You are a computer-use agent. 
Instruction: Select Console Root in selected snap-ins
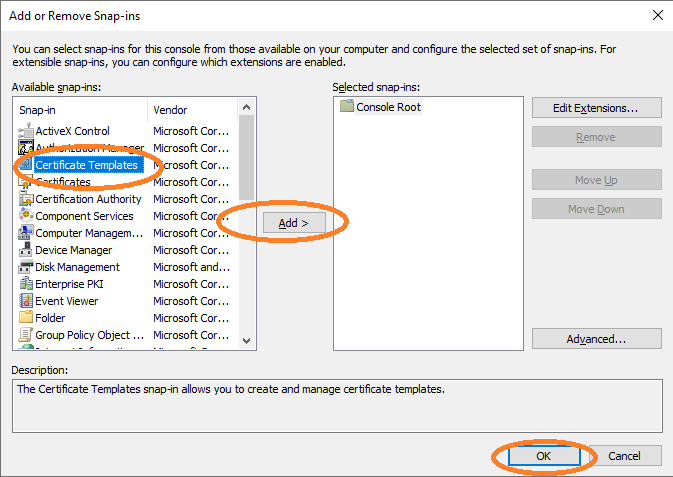point(388,107)
